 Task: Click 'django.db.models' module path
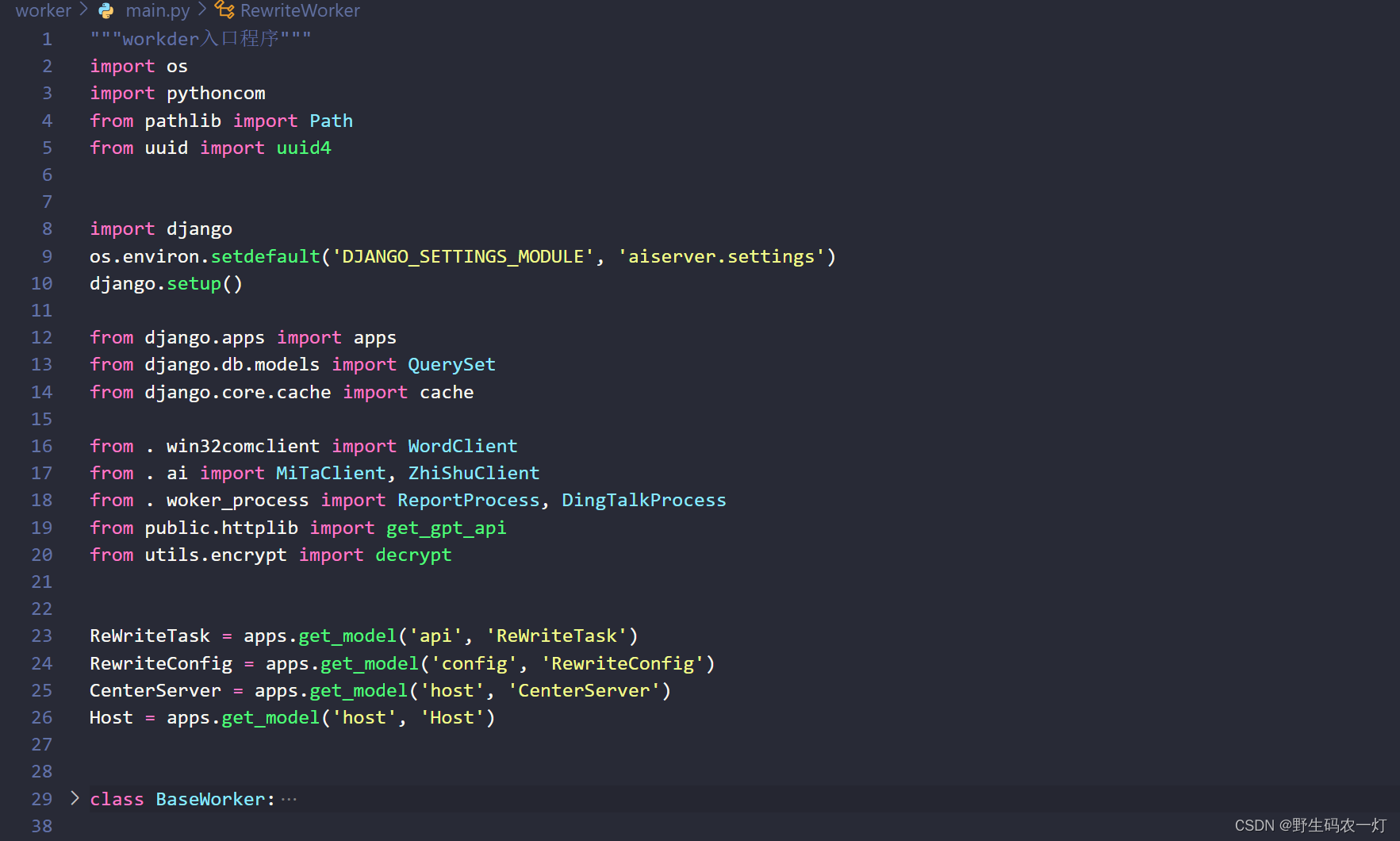(232, 365)
